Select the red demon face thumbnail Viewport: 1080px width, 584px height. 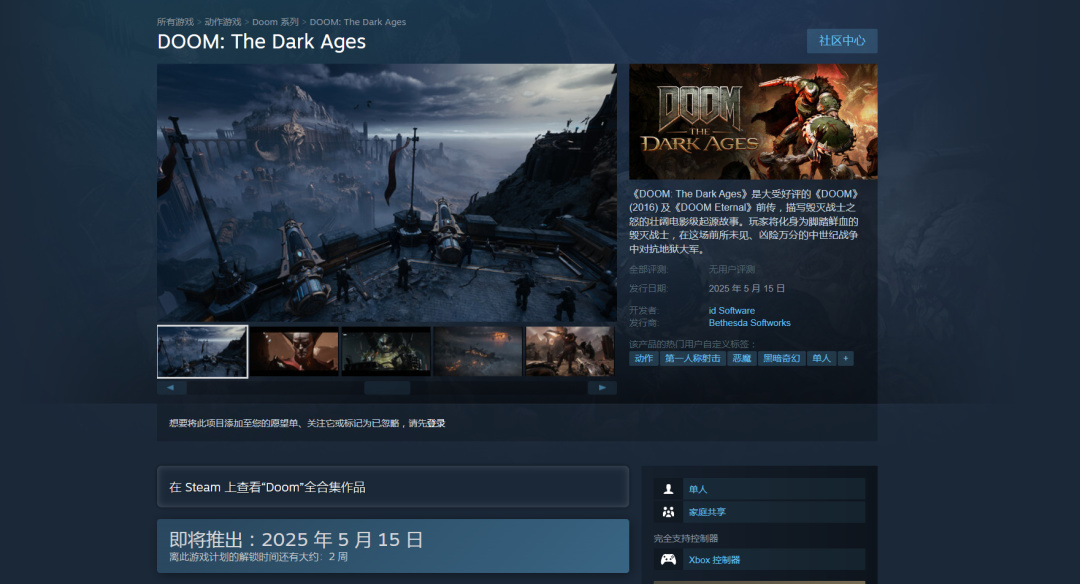tap(294, 352)
